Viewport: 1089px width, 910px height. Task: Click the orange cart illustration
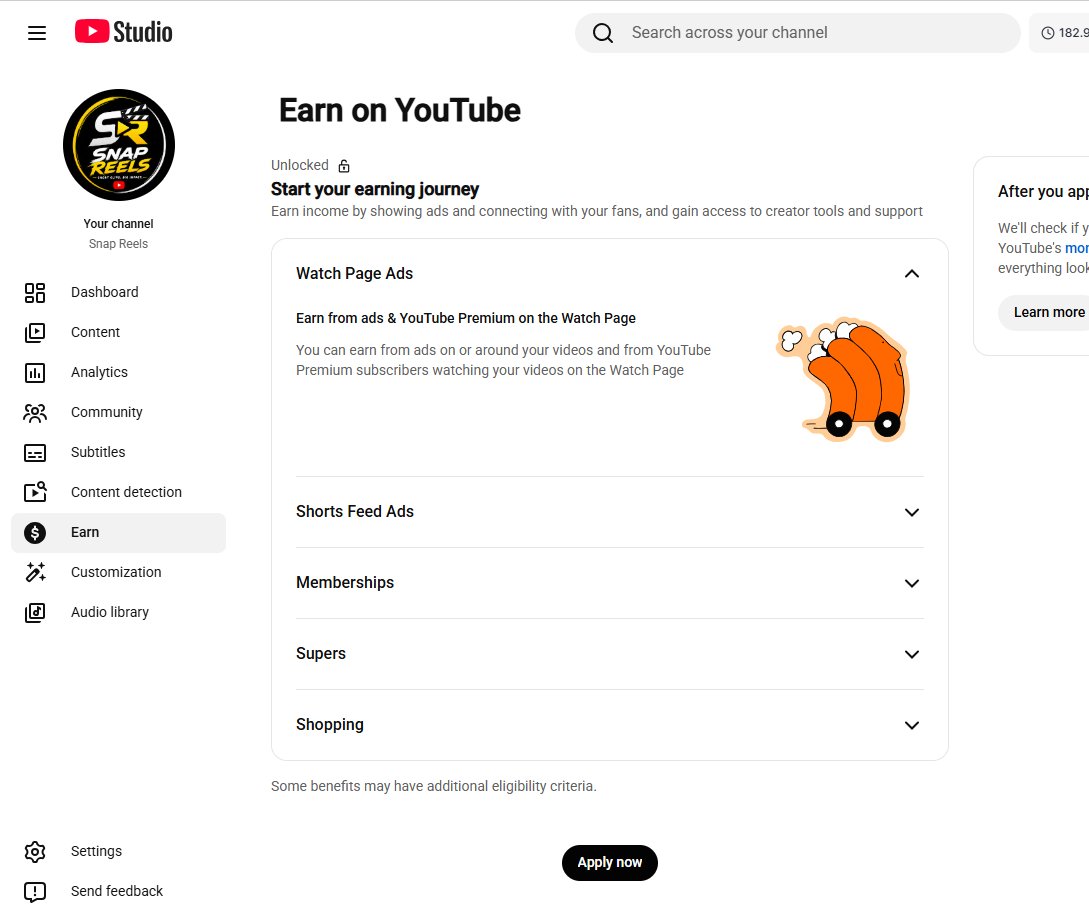[x=842, y=379]
